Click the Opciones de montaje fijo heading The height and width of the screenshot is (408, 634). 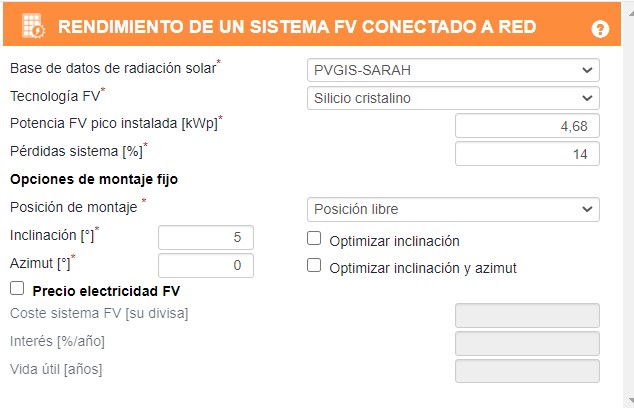coord(93,180)
